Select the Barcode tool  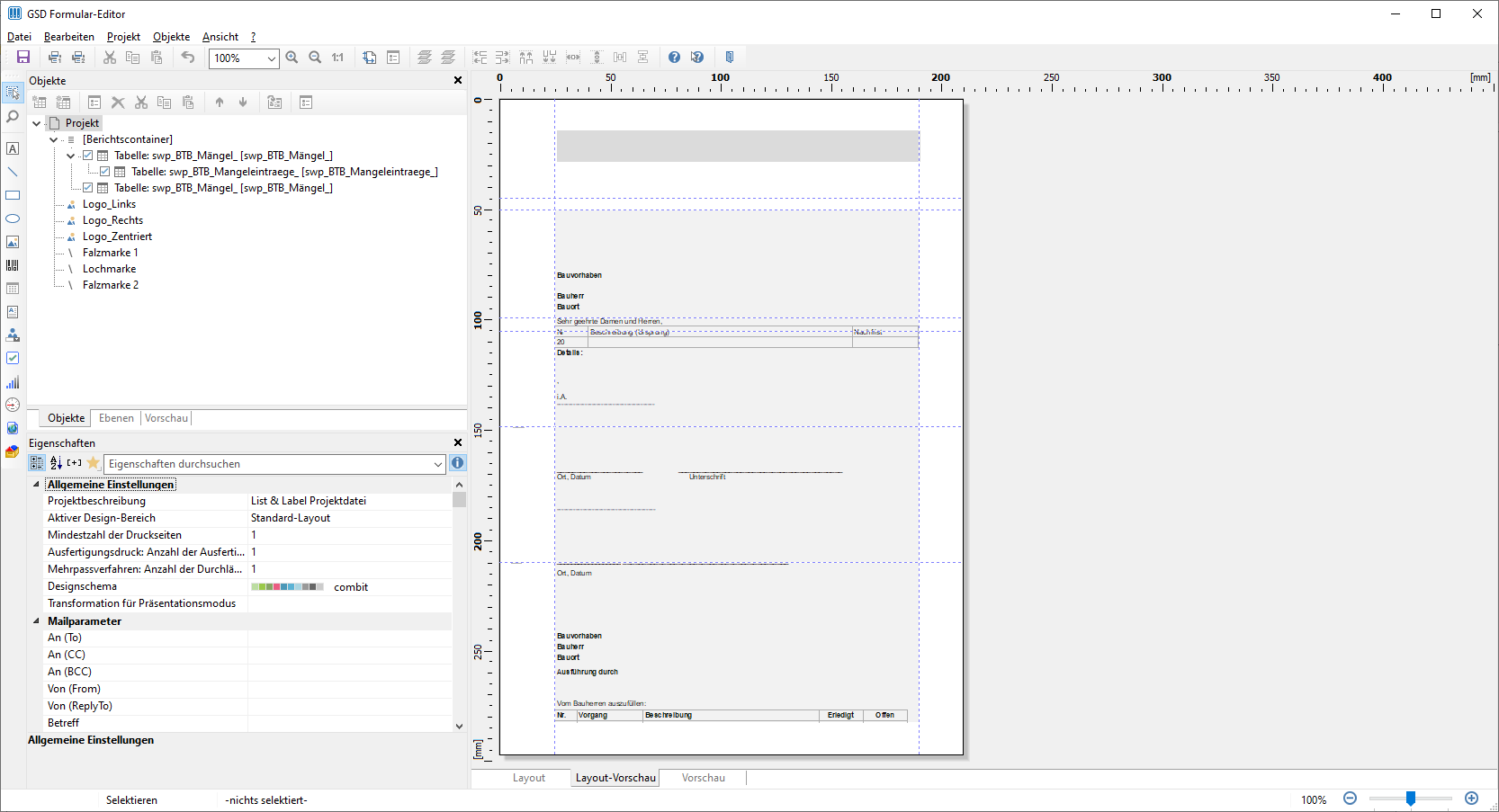13,265
